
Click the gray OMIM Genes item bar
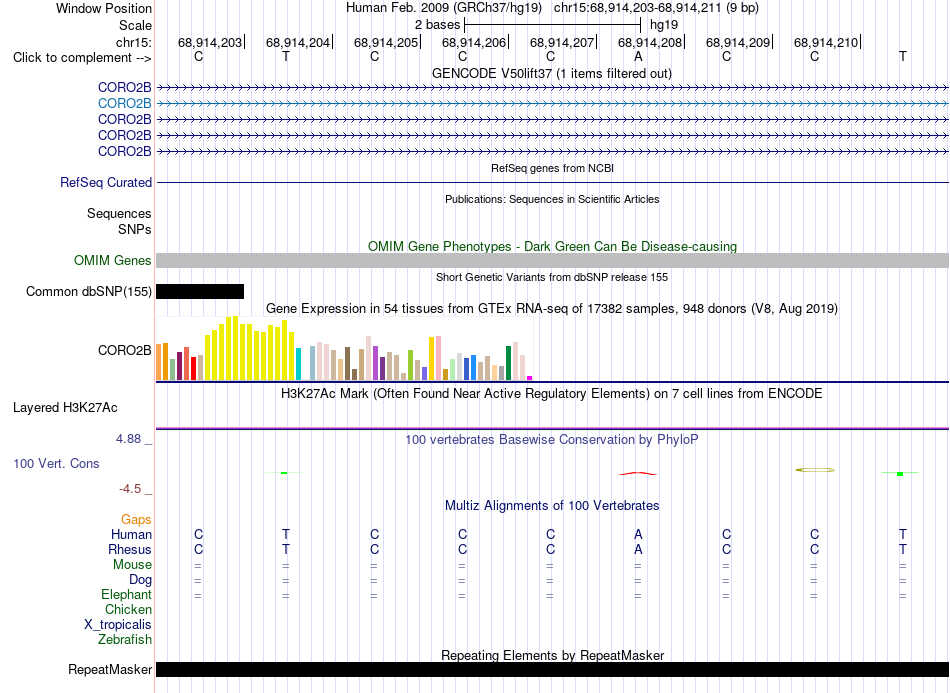(x=552, y=260)
